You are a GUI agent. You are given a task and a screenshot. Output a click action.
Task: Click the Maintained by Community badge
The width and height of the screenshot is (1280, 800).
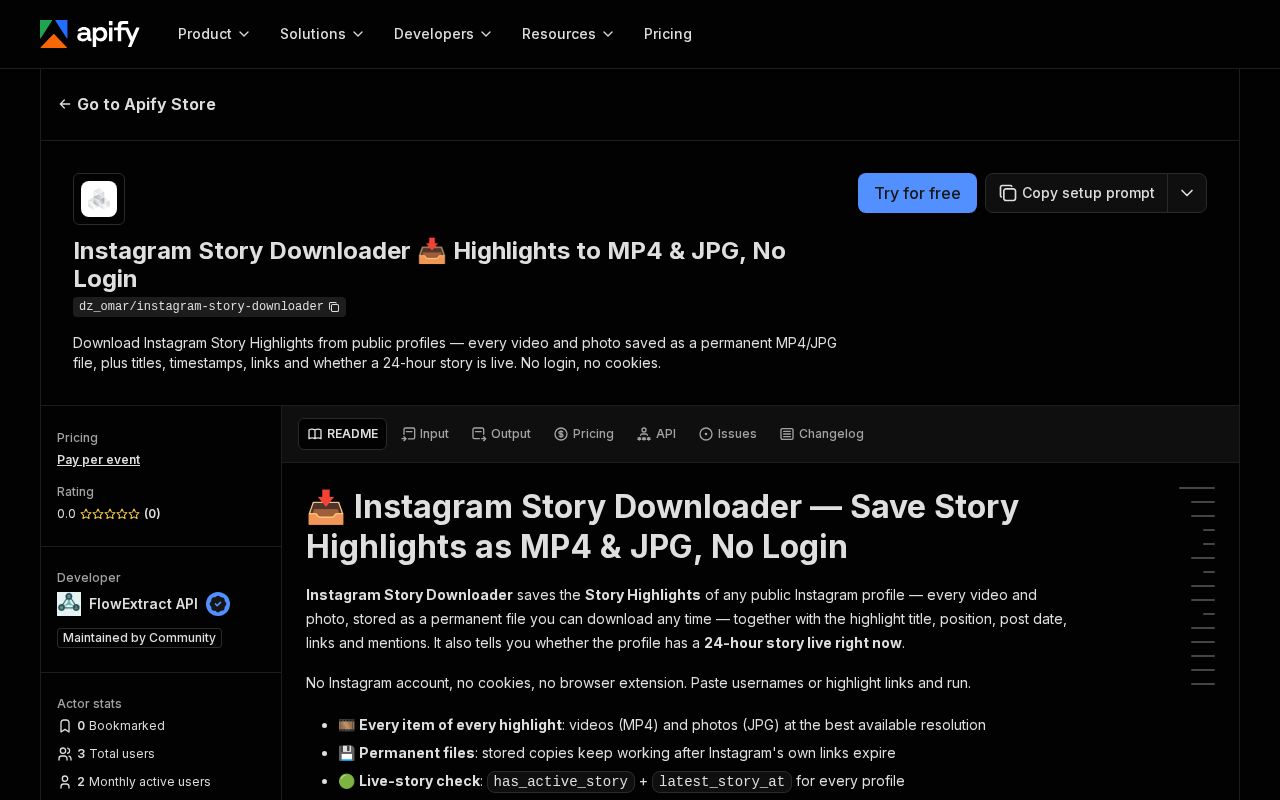click(x=139, y=638)
